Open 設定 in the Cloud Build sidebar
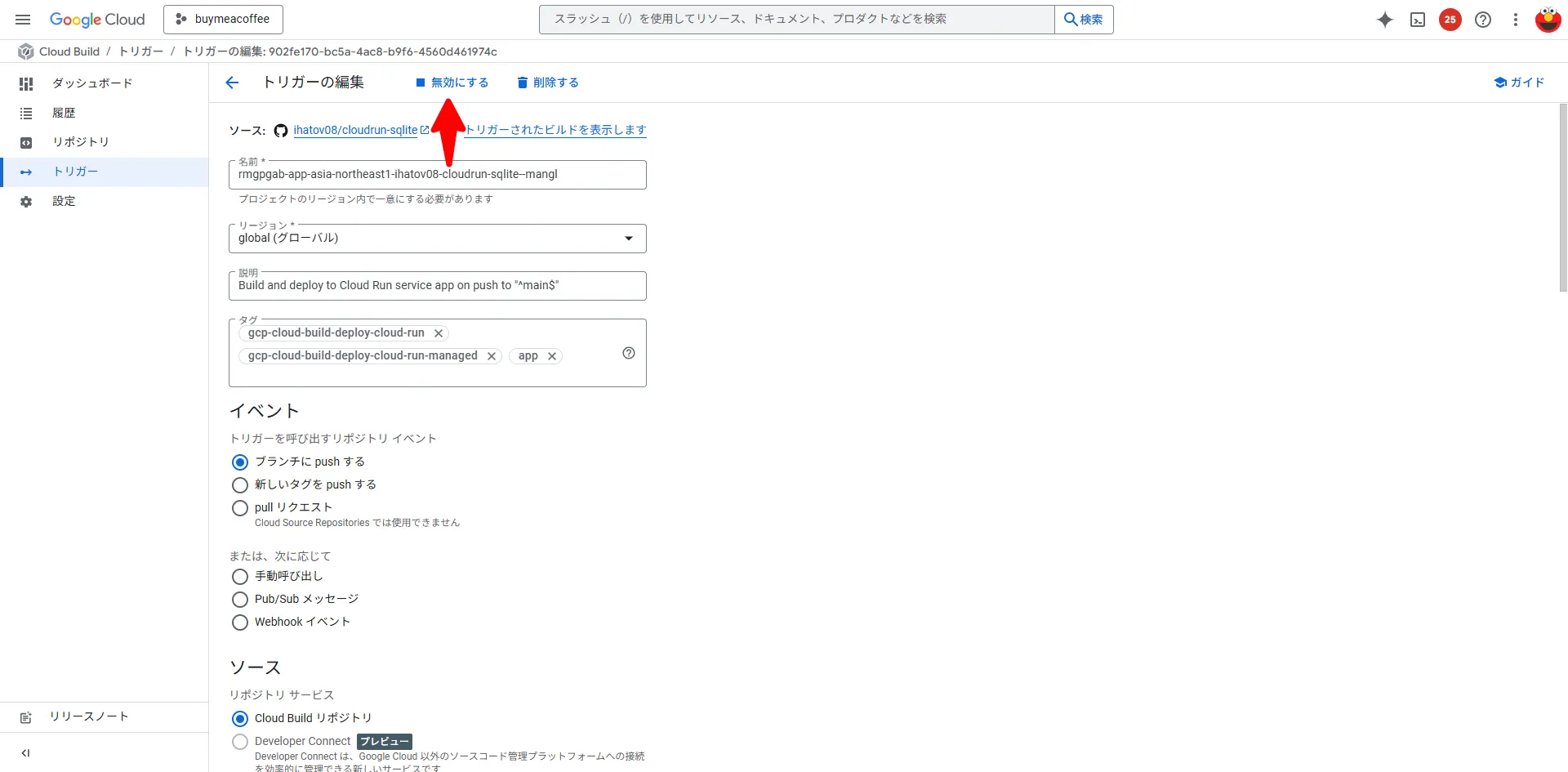Screen dimensions: 1568x772 pyautogui.click(x=65, y=201)
